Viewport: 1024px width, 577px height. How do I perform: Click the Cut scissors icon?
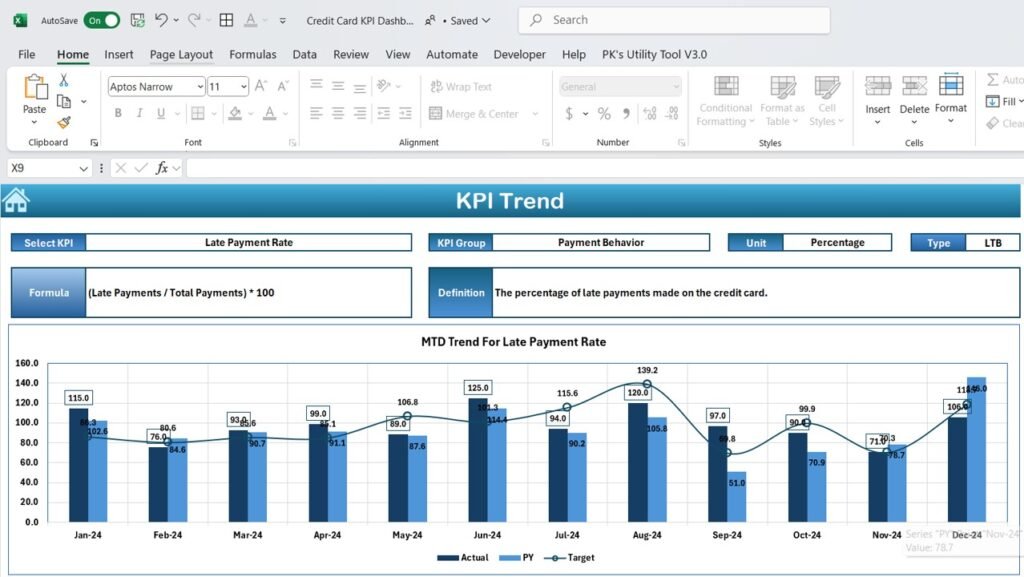[63, 79]
